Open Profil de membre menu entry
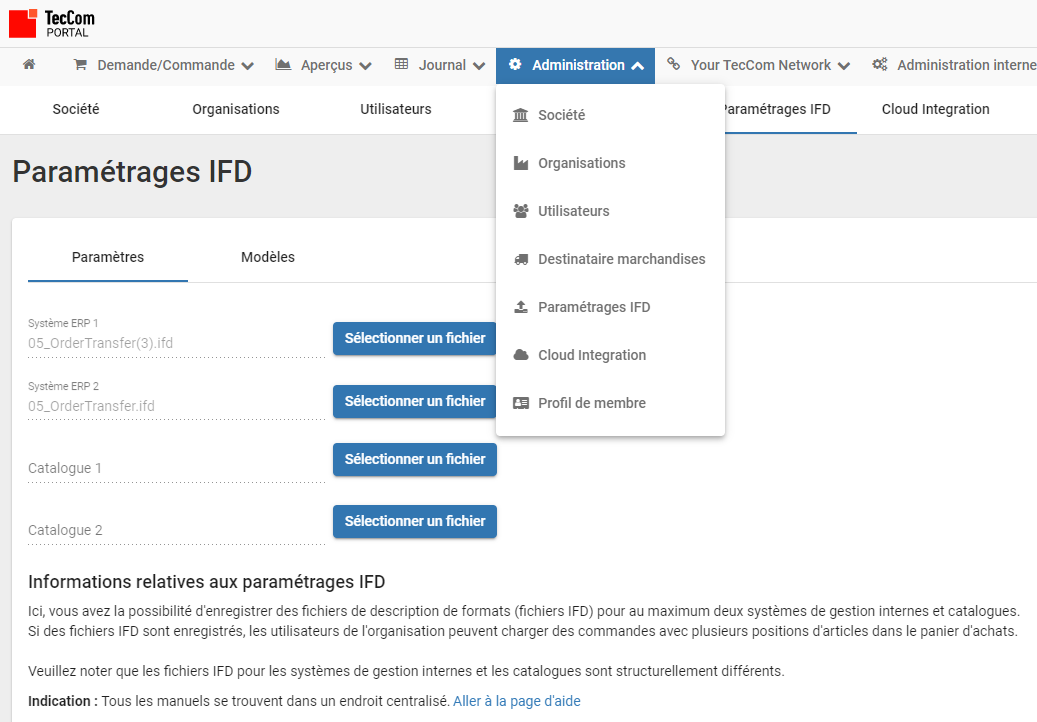Viewport: 1037px width, 722px height. tap(610, 403)
